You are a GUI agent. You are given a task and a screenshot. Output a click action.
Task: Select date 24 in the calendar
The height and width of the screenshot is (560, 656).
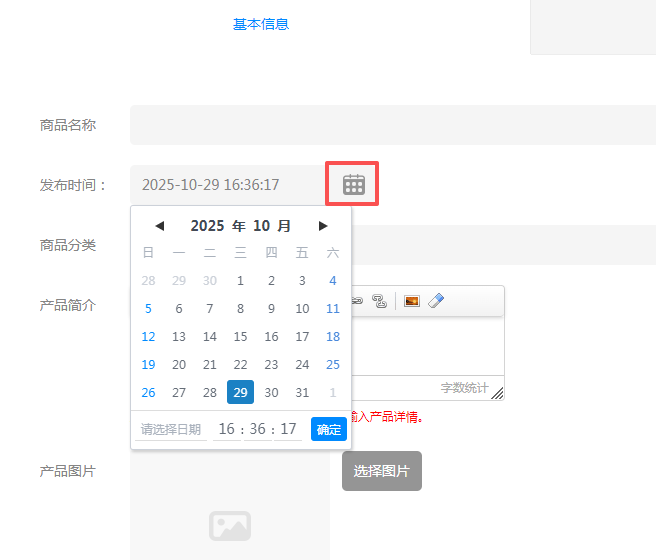click(302, 365)
